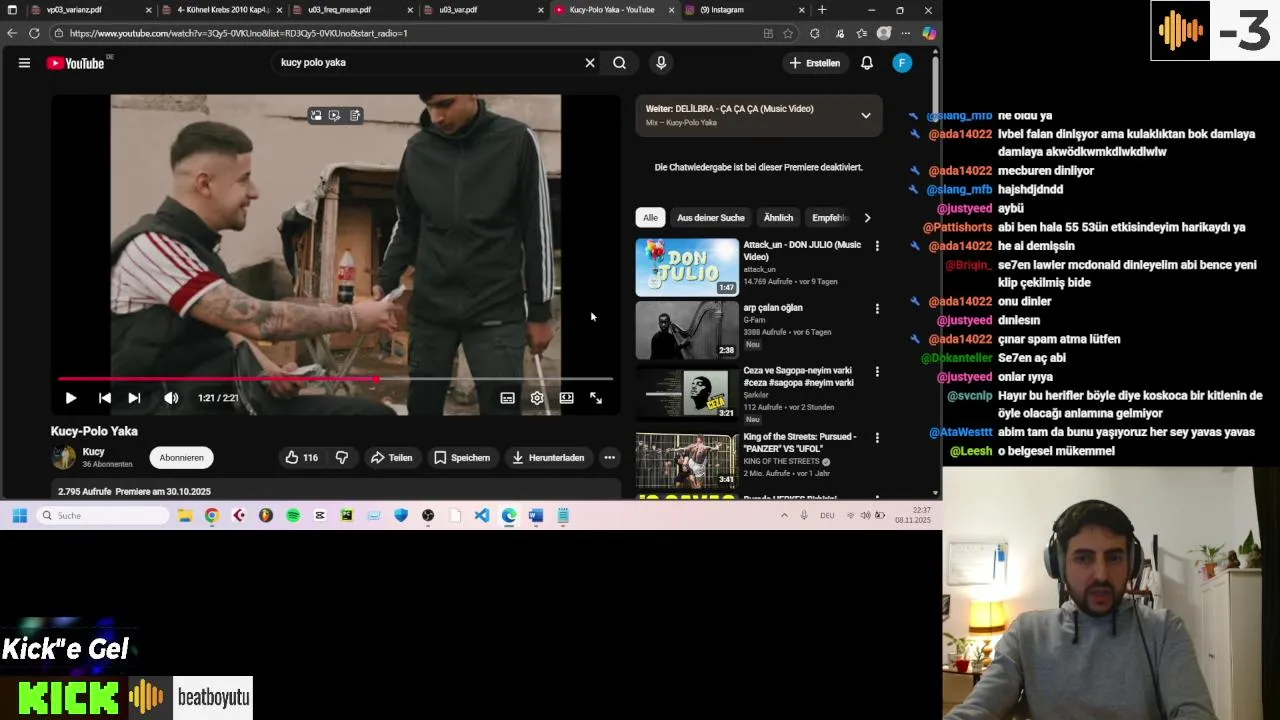Image resolution: width=1280 pixels, height=720 pixels.
Task: Expand the Weiter mix playlist chevron
Action: point(866,116)
